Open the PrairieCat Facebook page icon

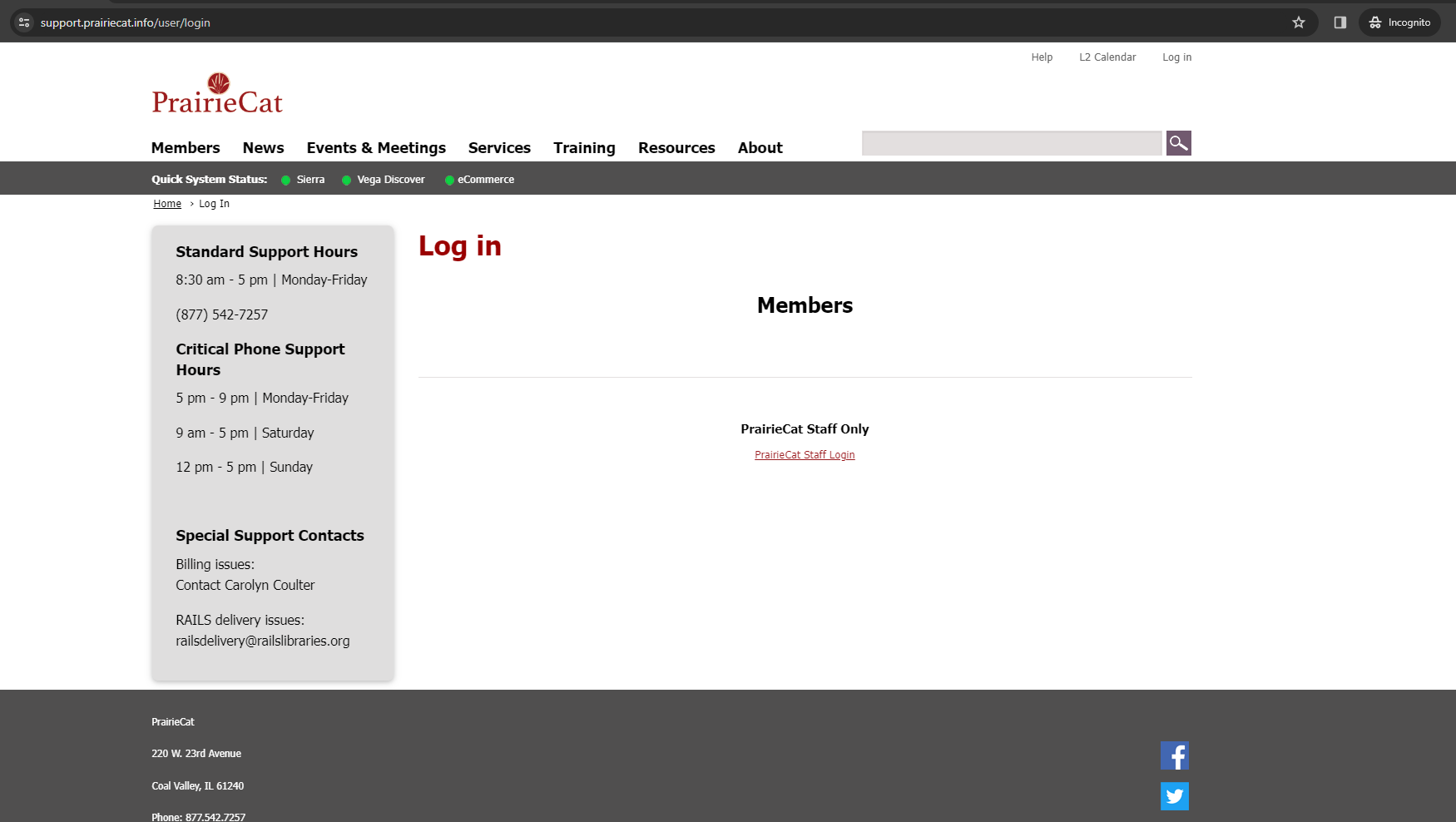coord(1175,755)
